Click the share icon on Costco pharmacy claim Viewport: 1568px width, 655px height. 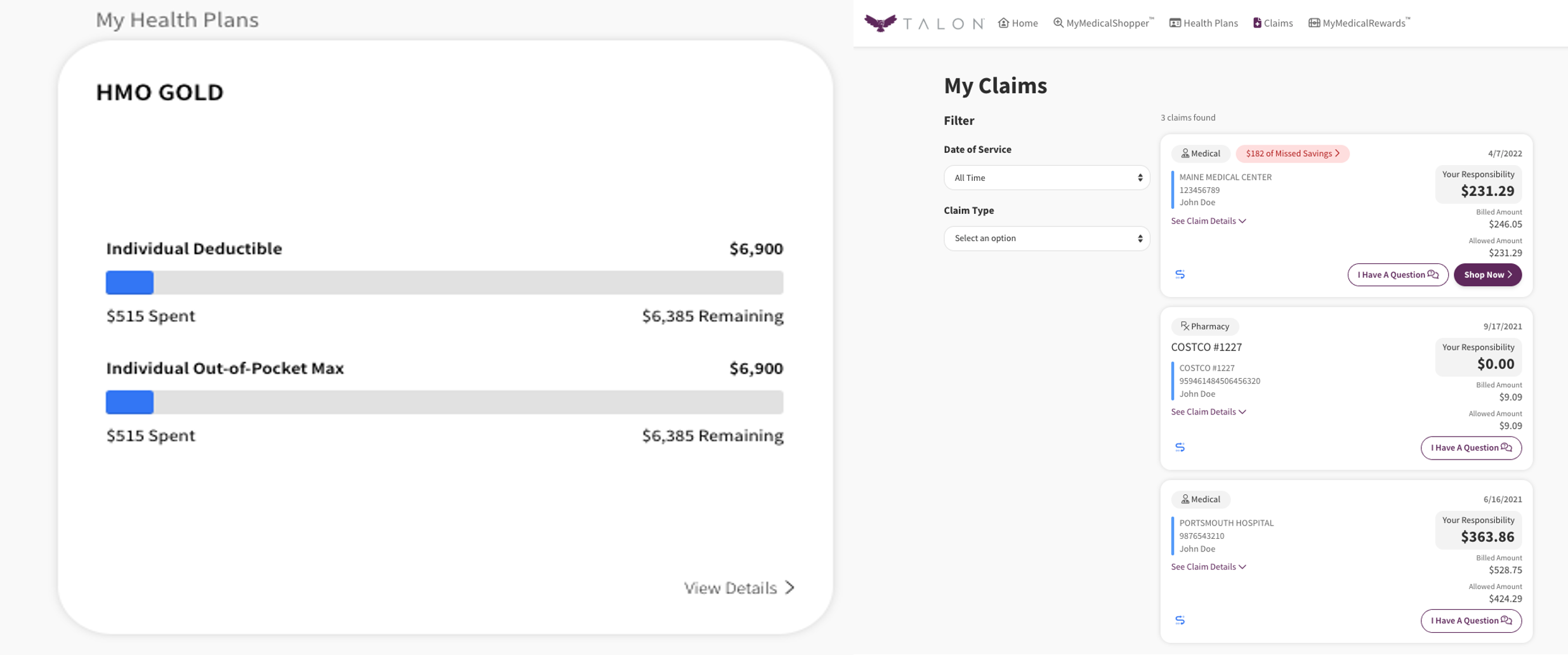[1180, 447]
